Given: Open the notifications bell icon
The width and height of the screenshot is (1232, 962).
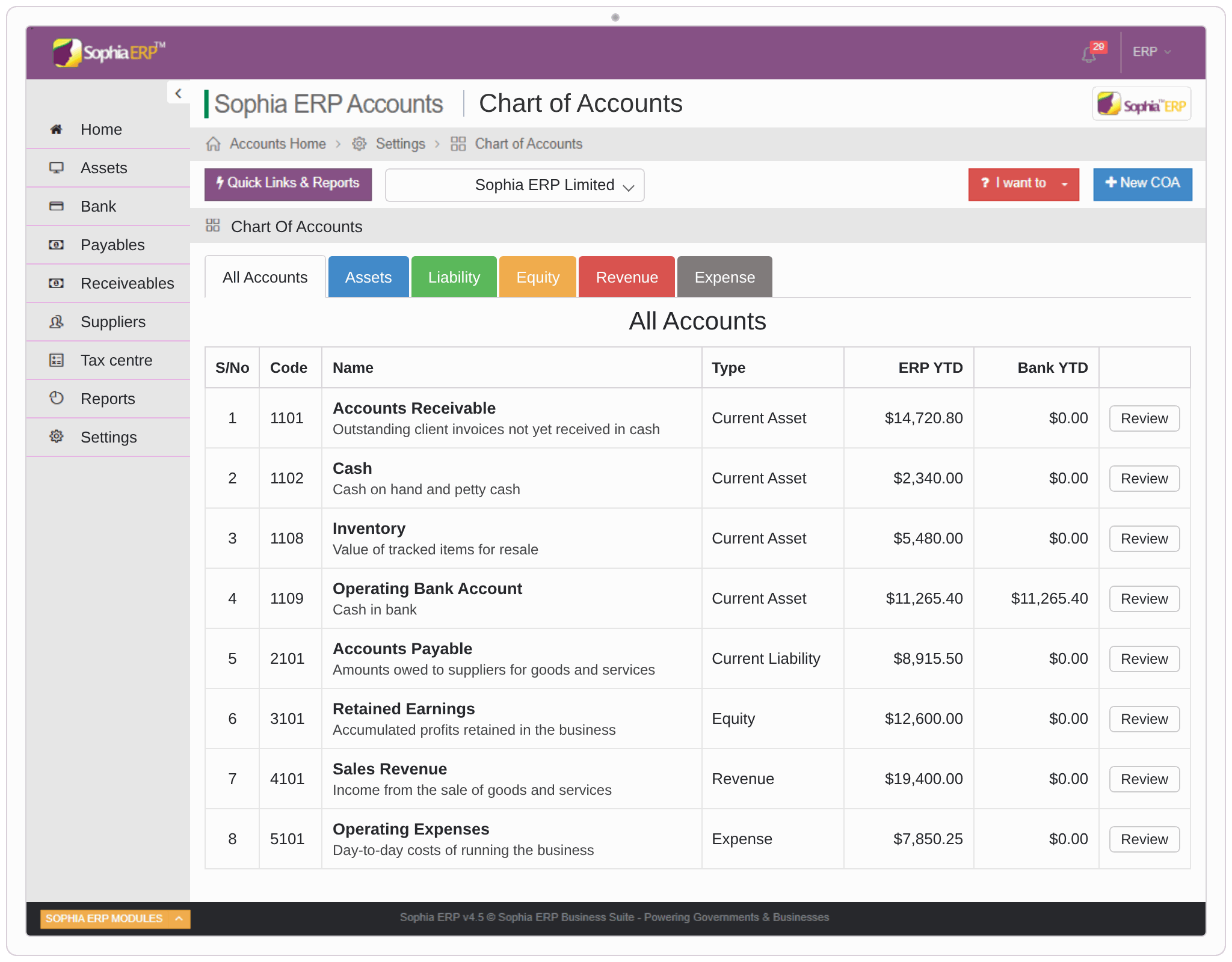Looking at the screenshot, I should coord(1089,55).
